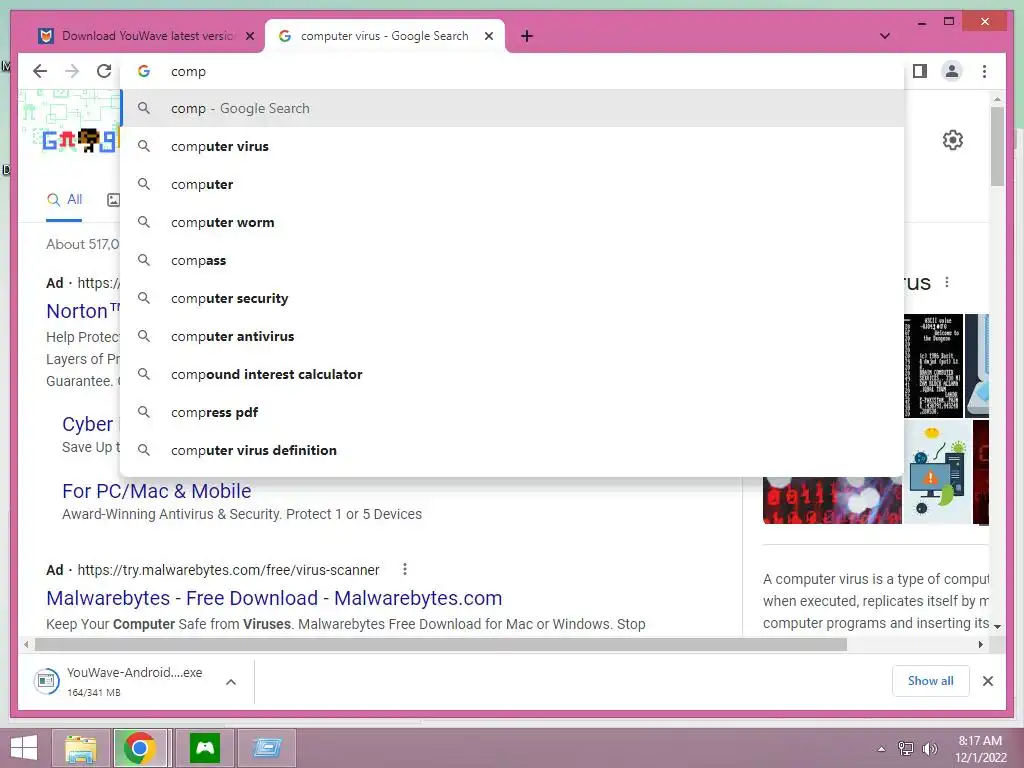
Task: Choose the plain 'computer' suggestion
Action: tap(512, 184)
